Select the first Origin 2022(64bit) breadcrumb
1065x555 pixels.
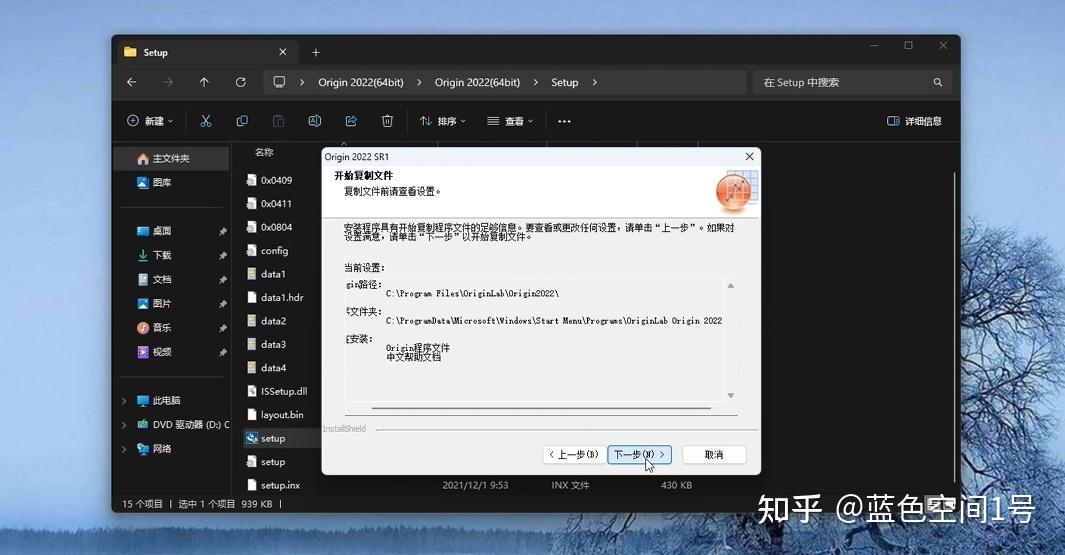(x=361, y=82)
